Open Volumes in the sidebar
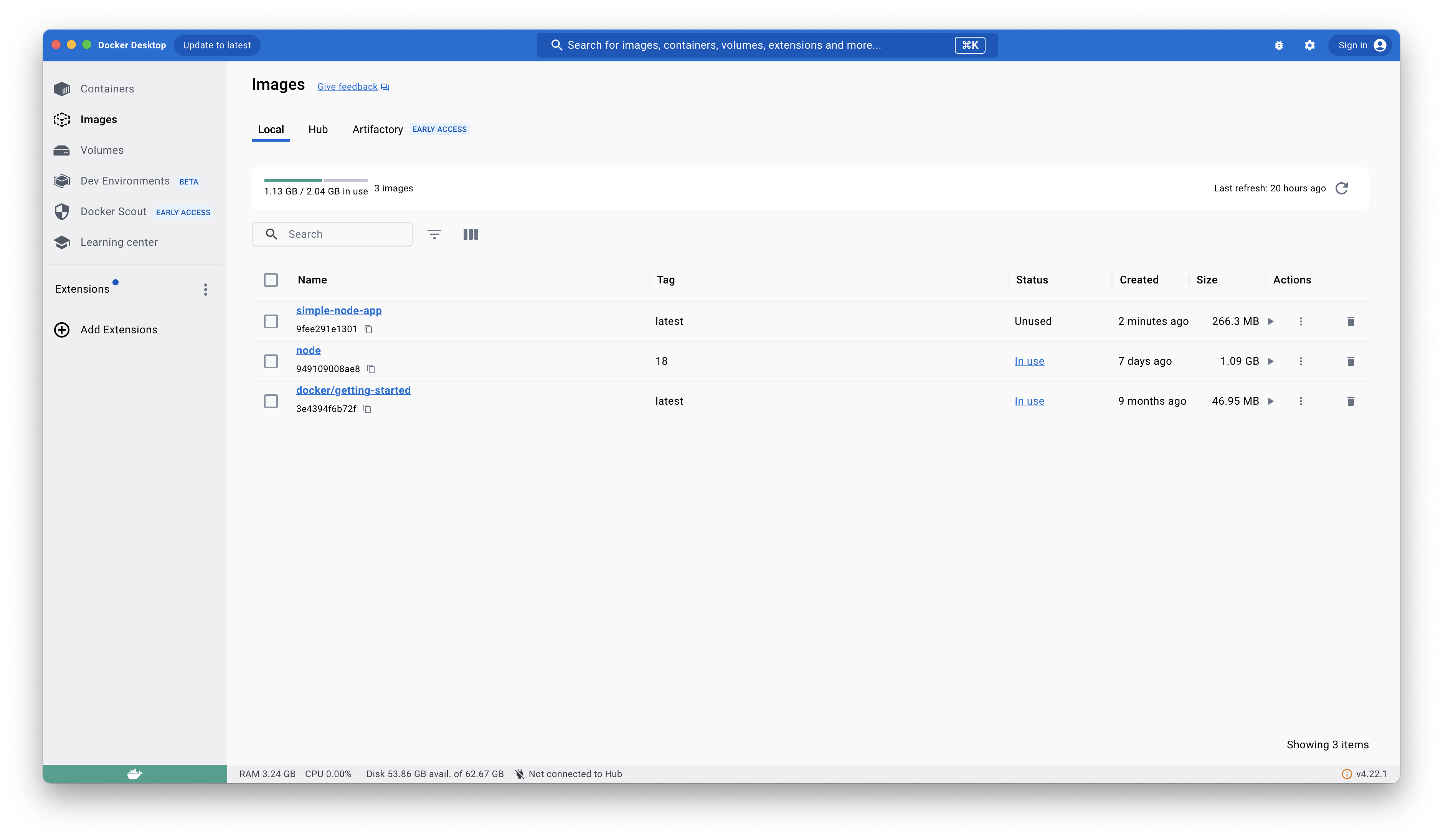Viewport: 1443px width, 840px height. click(x=102, y=150)
